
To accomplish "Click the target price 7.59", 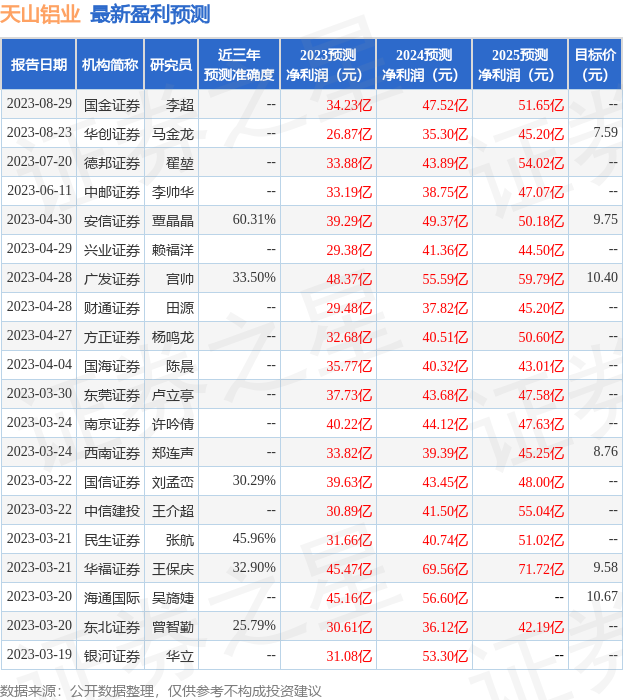I will pos(606,132).
